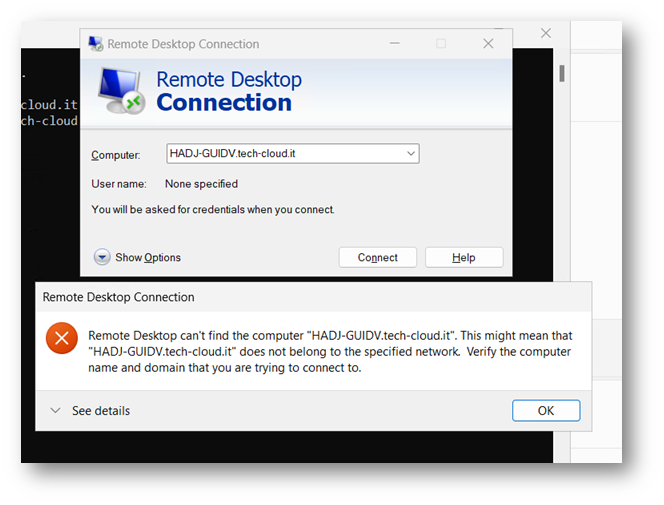
Task: Expand See details in the error dialog
Action: click(90, 411)
